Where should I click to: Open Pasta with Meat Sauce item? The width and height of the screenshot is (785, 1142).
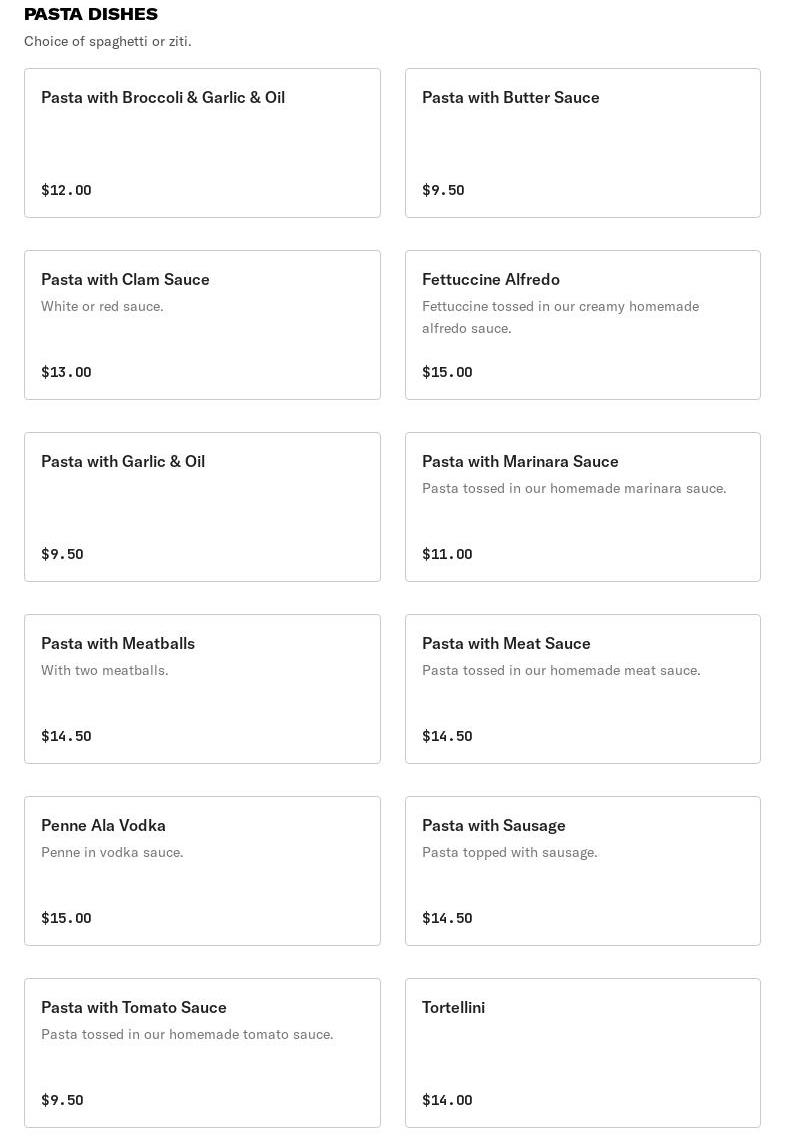(582, 689)
